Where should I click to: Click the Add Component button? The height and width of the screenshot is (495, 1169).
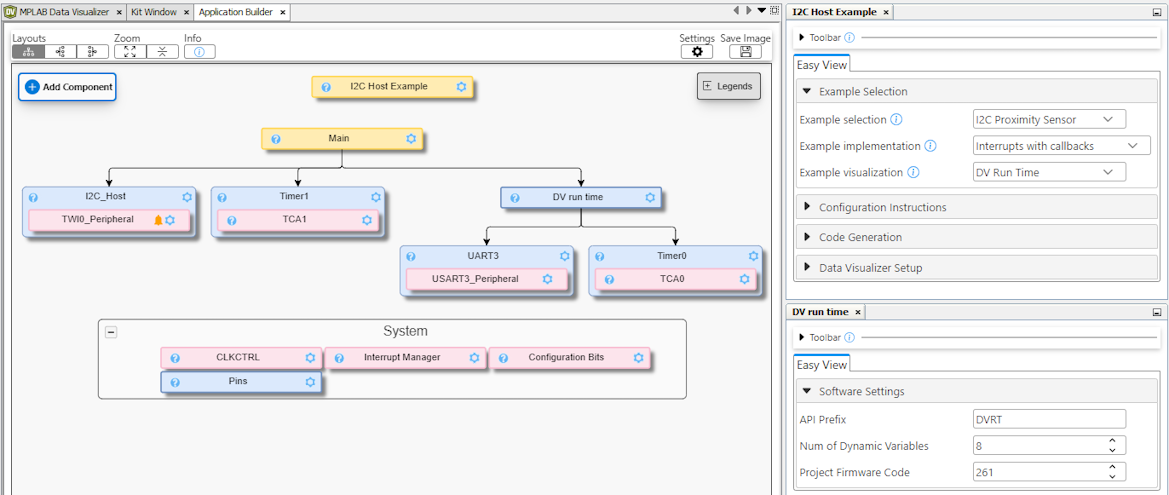(x=67, y=87)
